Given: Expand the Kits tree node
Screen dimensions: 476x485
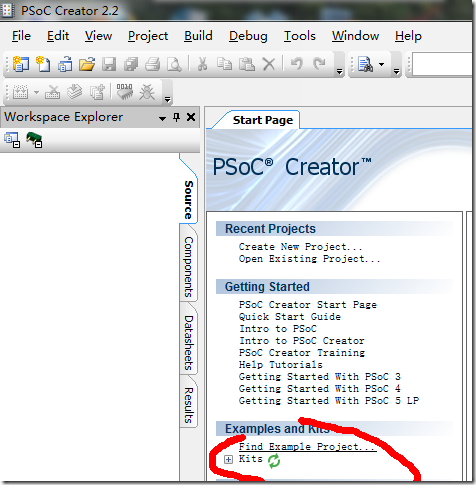Looking at the screenshot, I should tap(228, 460).
